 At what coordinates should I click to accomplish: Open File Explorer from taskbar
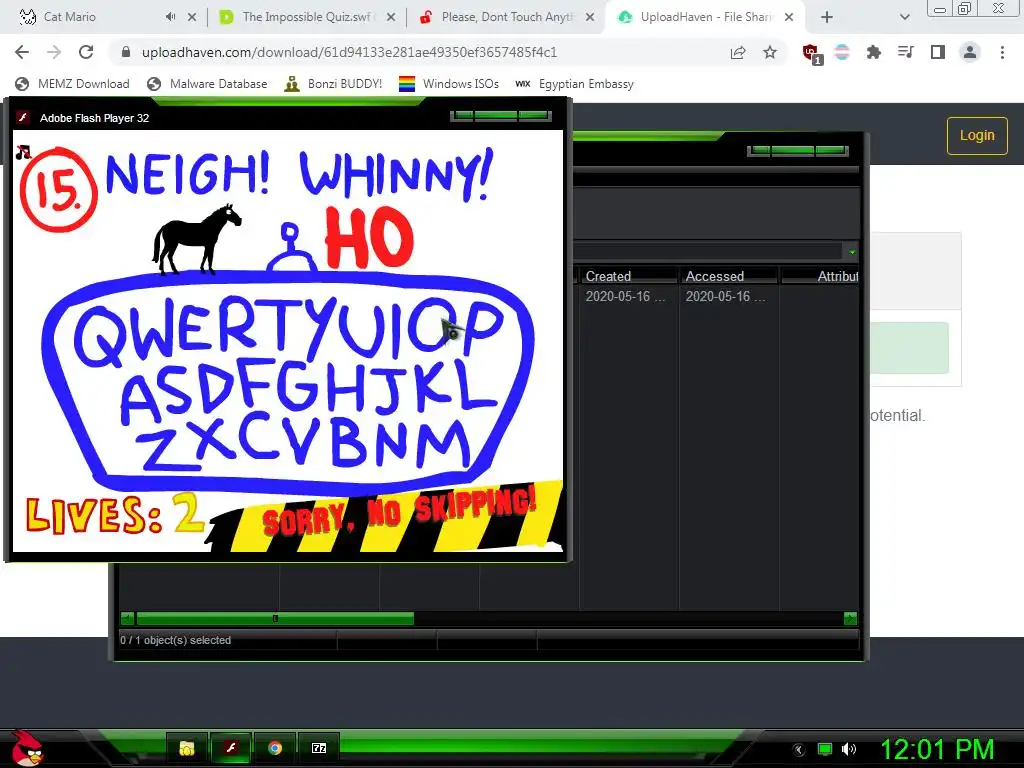coord(187,748)
